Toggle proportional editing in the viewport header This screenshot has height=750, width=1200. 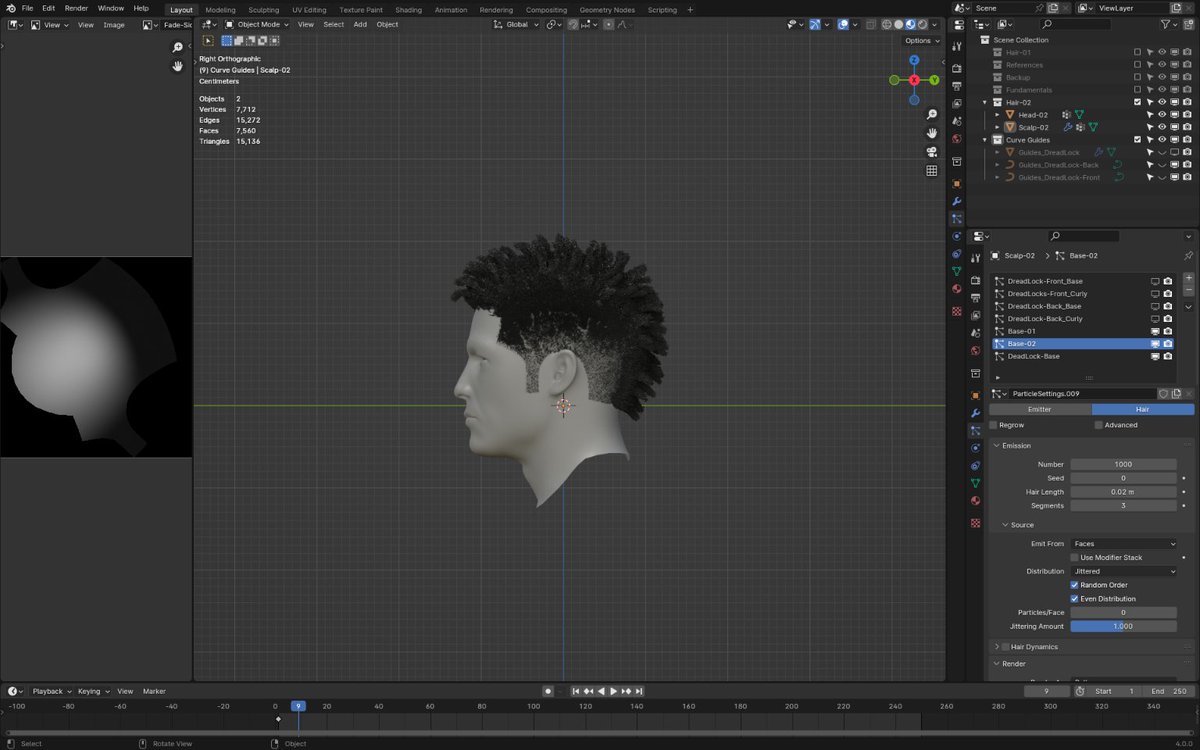608,24
